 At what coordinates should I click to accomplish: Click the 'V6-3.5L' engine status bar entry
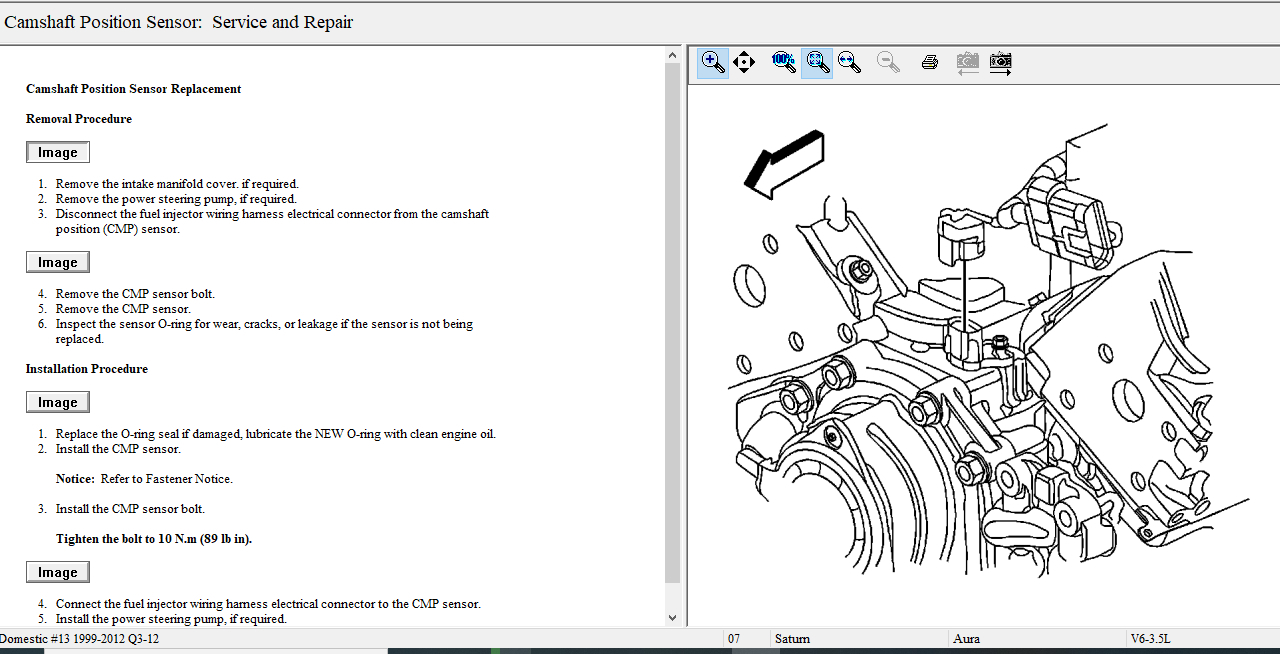(1150, 638)
